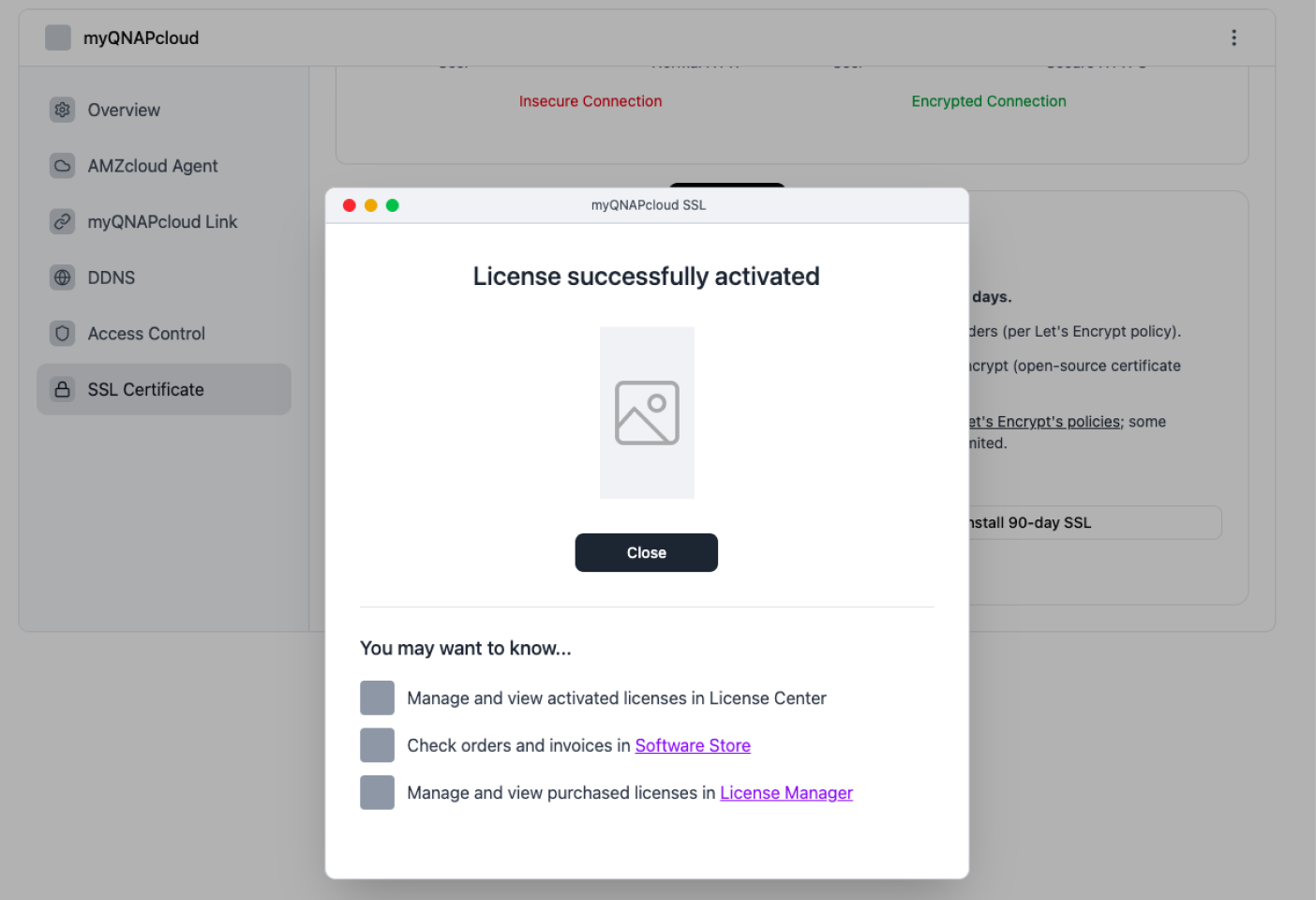Click the Access Control shield icon
This screenshot has width=1316, height=900.
point(62,334)
